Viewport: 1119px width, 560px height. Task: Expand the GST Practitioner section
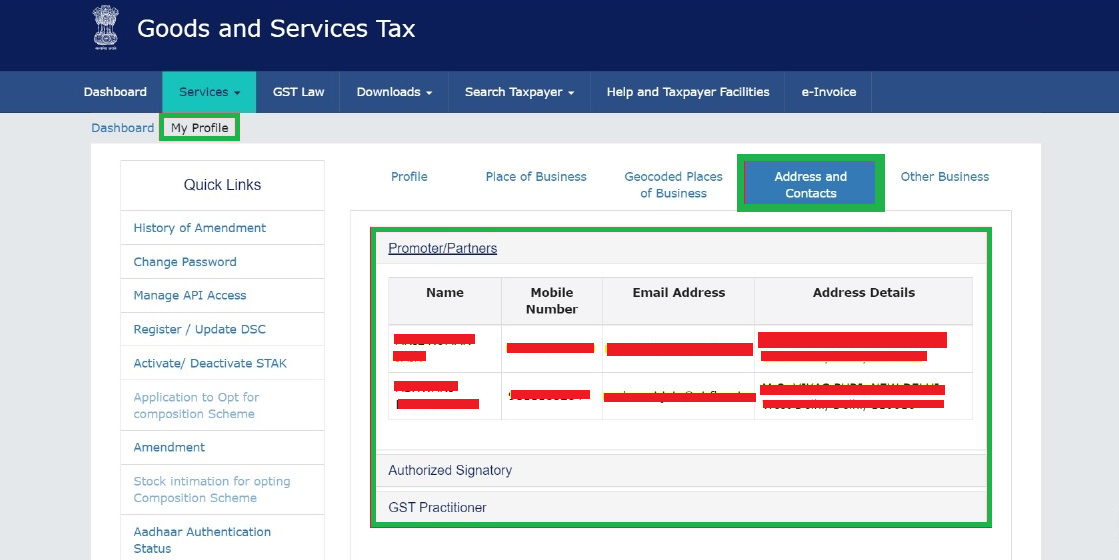click(437, 508)
